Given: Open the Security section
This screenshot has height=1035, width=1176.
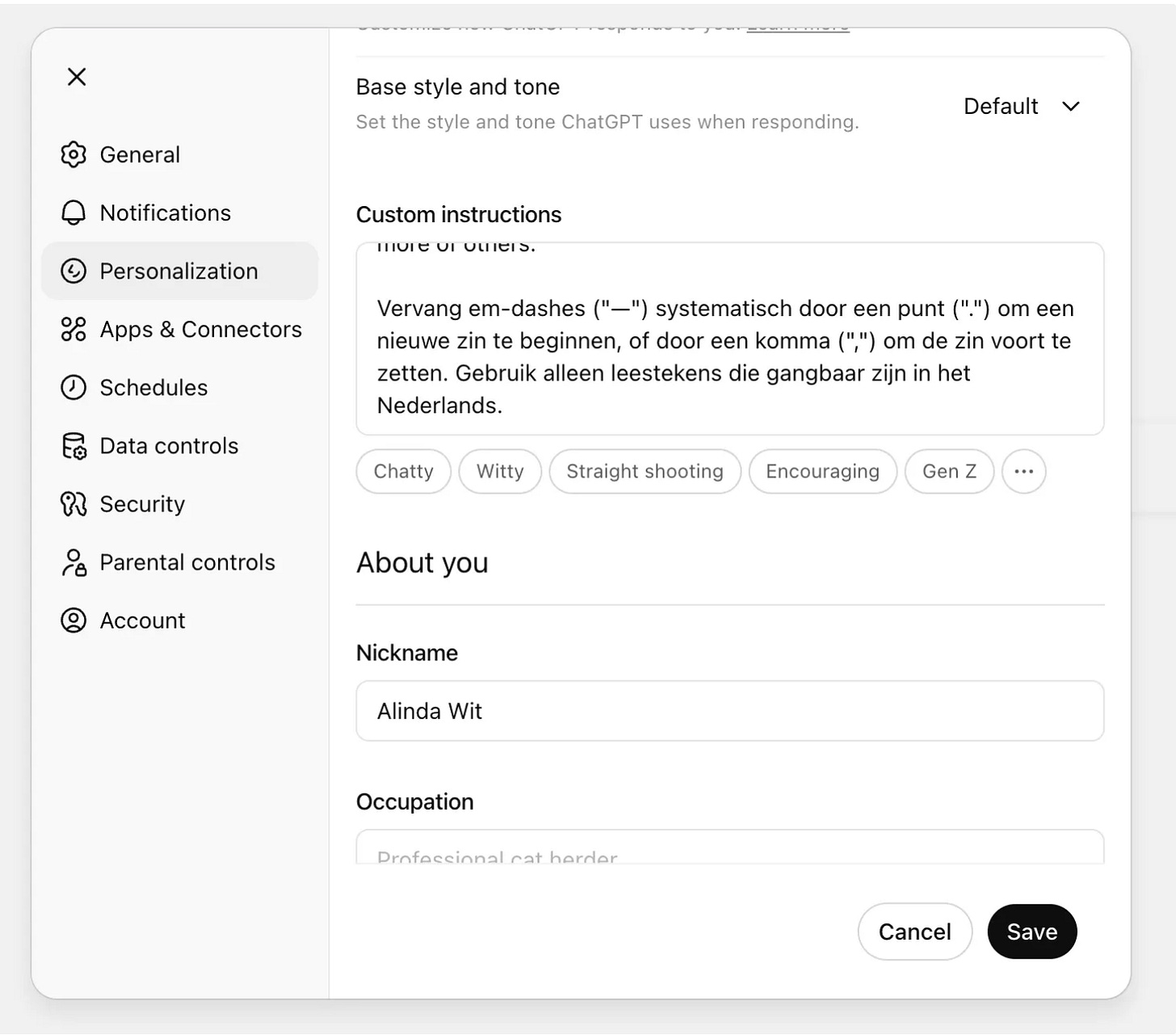Looking at the screenshot, I should point(179,503).
